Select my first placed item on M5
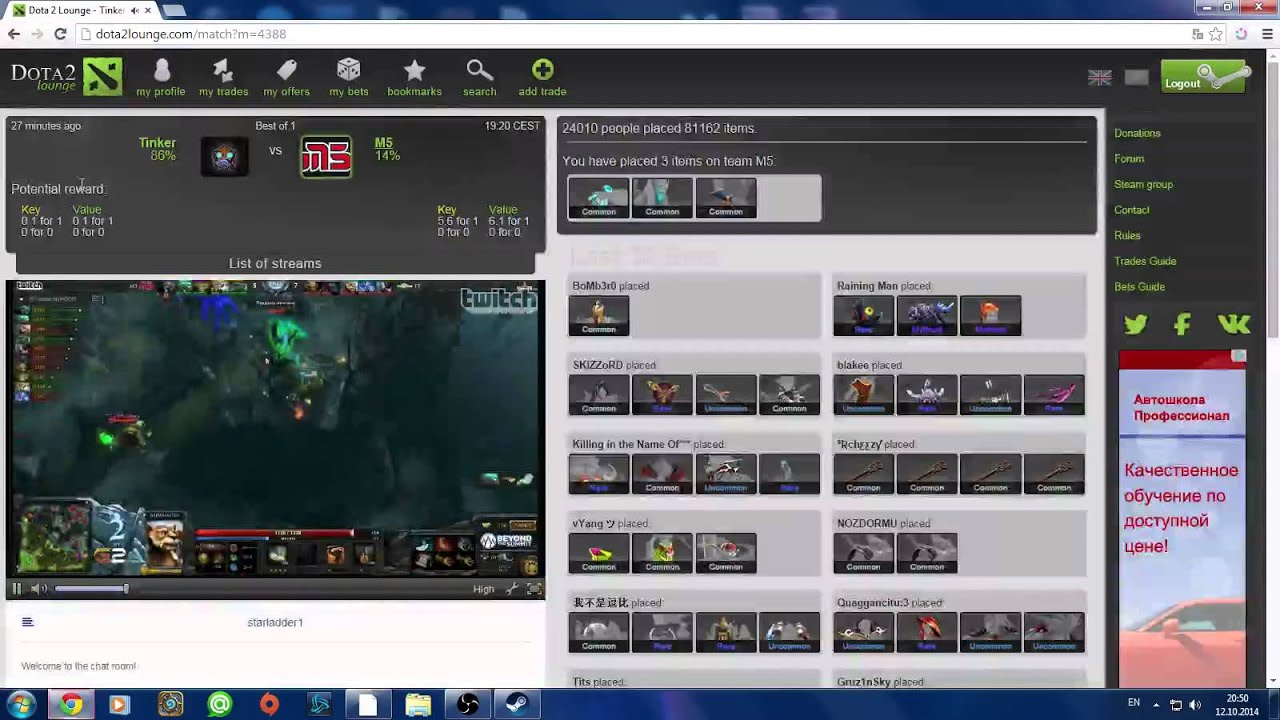 598,198
